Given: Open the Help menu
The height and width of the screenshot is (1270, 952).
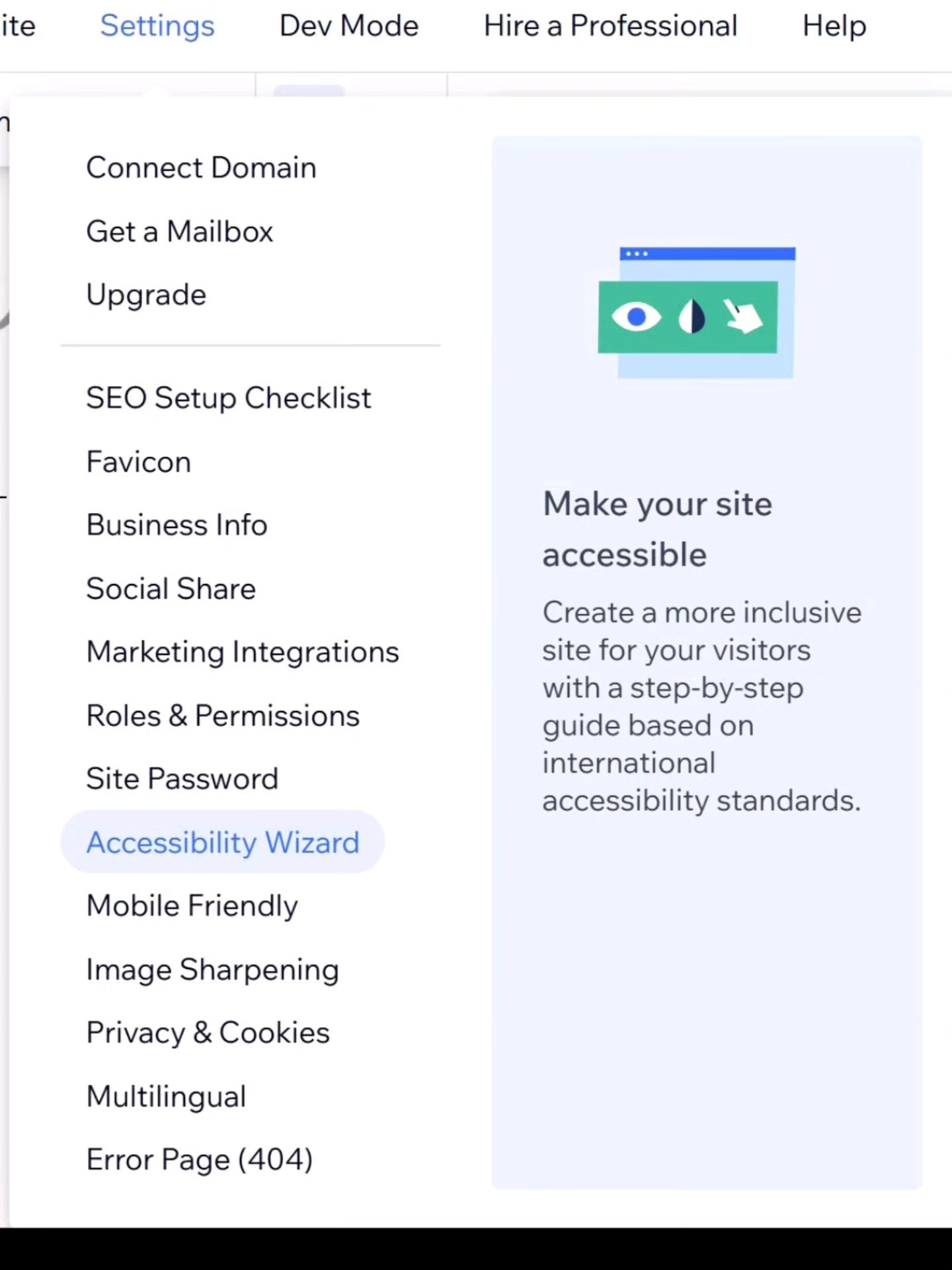Looking at the screenshot, I should pyautogui.click(x=834, y=26).
